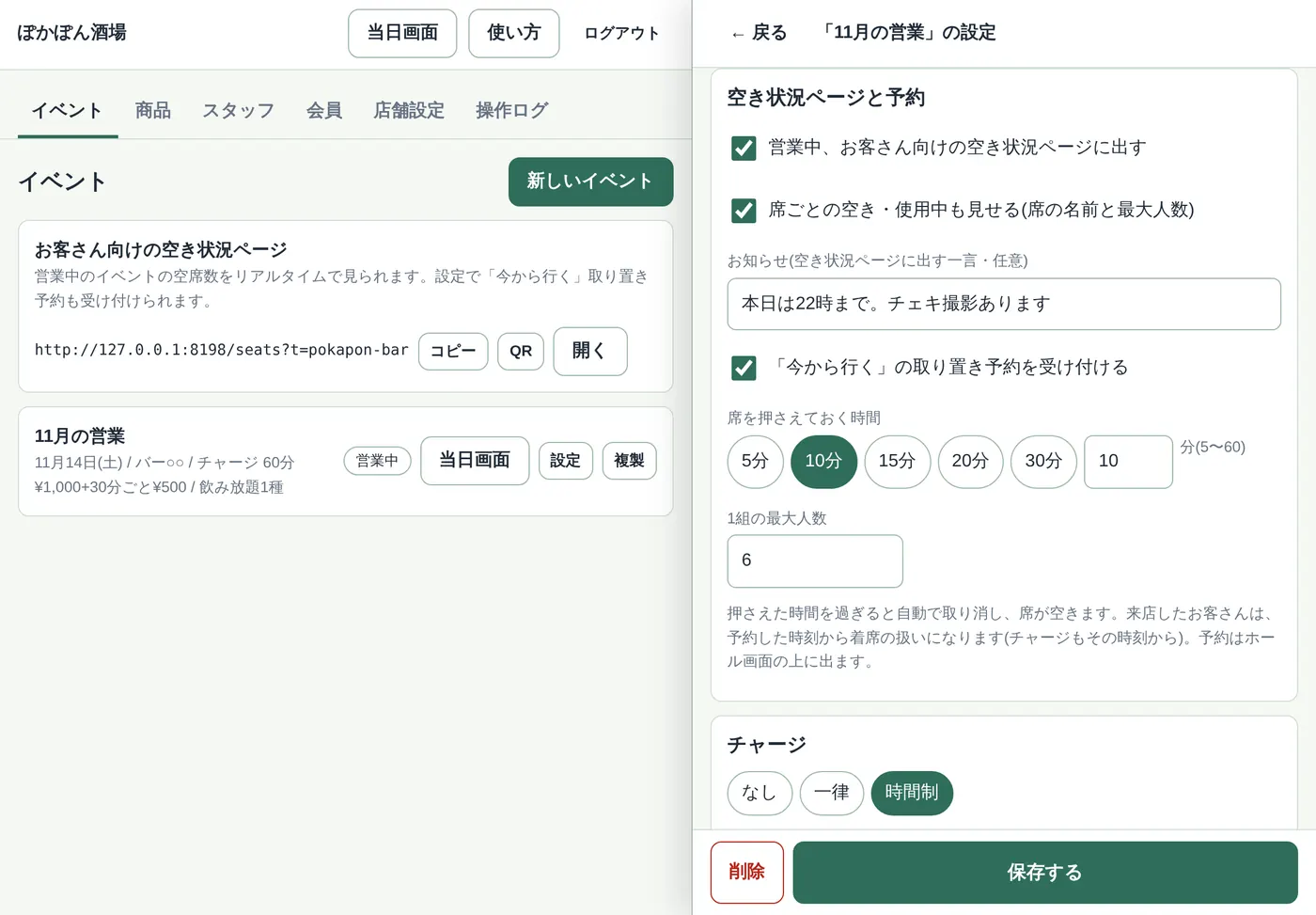Viewport: 1316px width, 915px height.
Task: Open 当日画面 for 11月の営業 event
Action: (475, 461)
